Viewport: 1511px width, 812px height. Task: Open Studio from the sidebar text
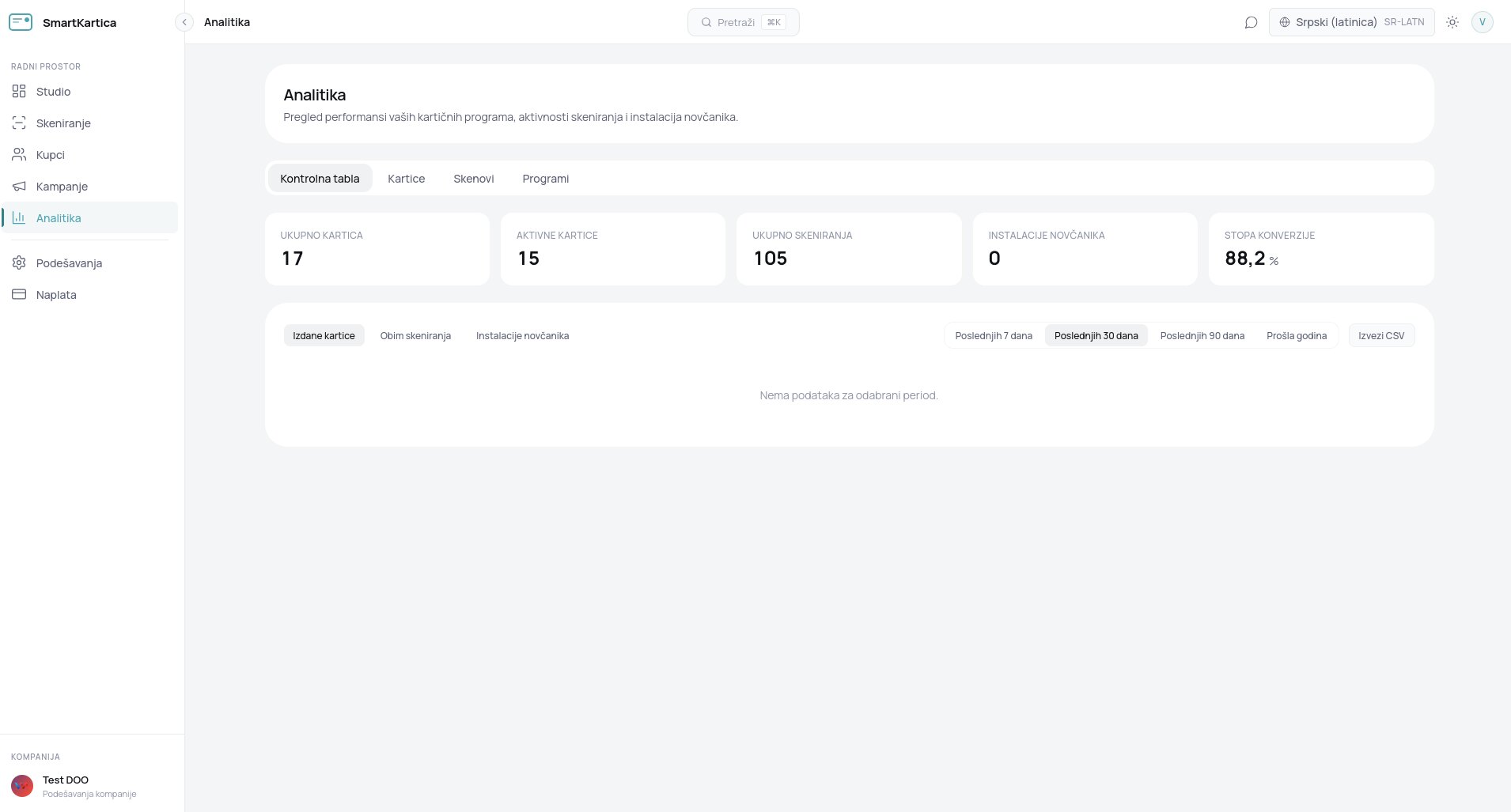point(54,92)
